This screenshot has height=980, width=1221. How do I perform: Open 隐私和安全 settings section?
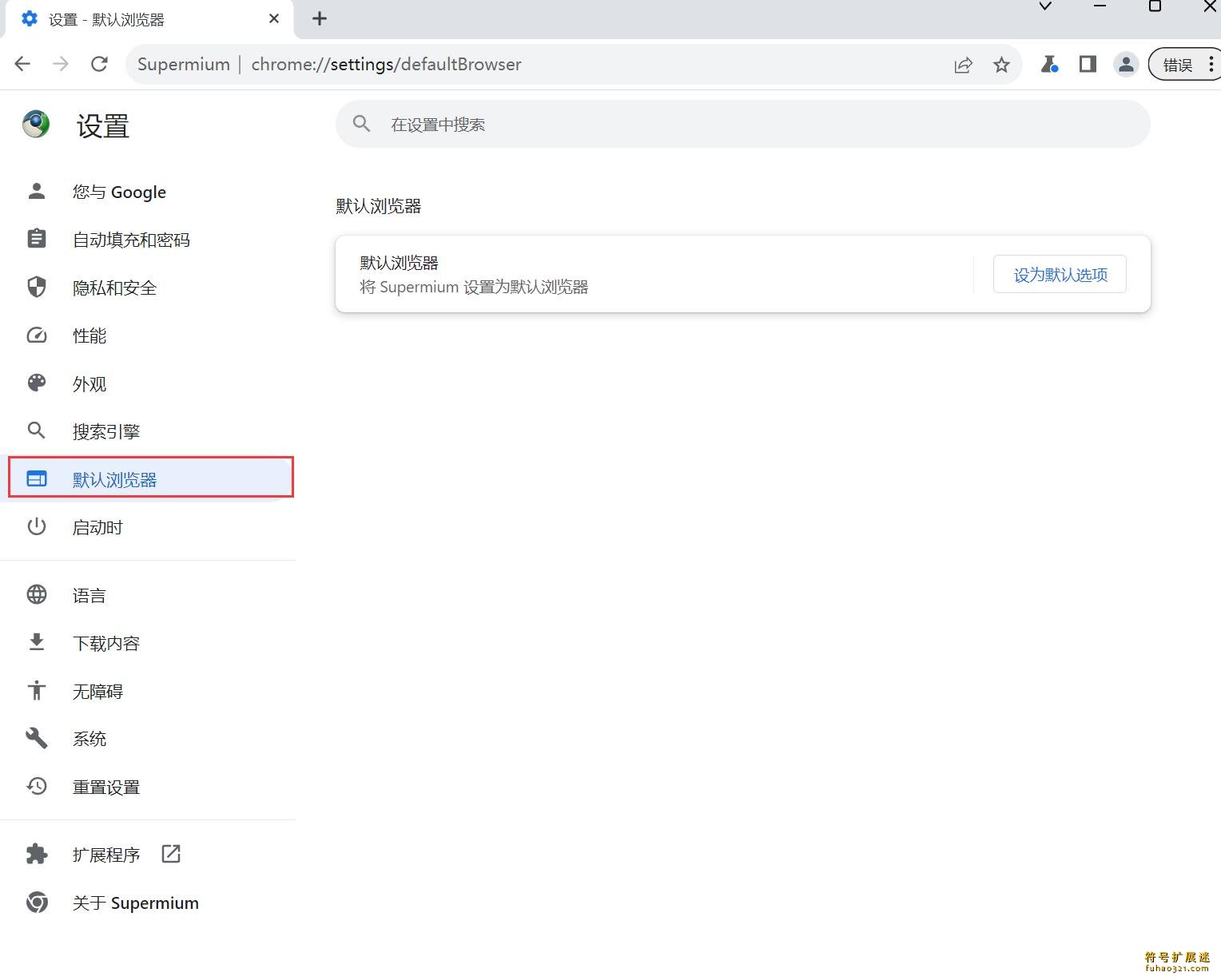point(148,288)
